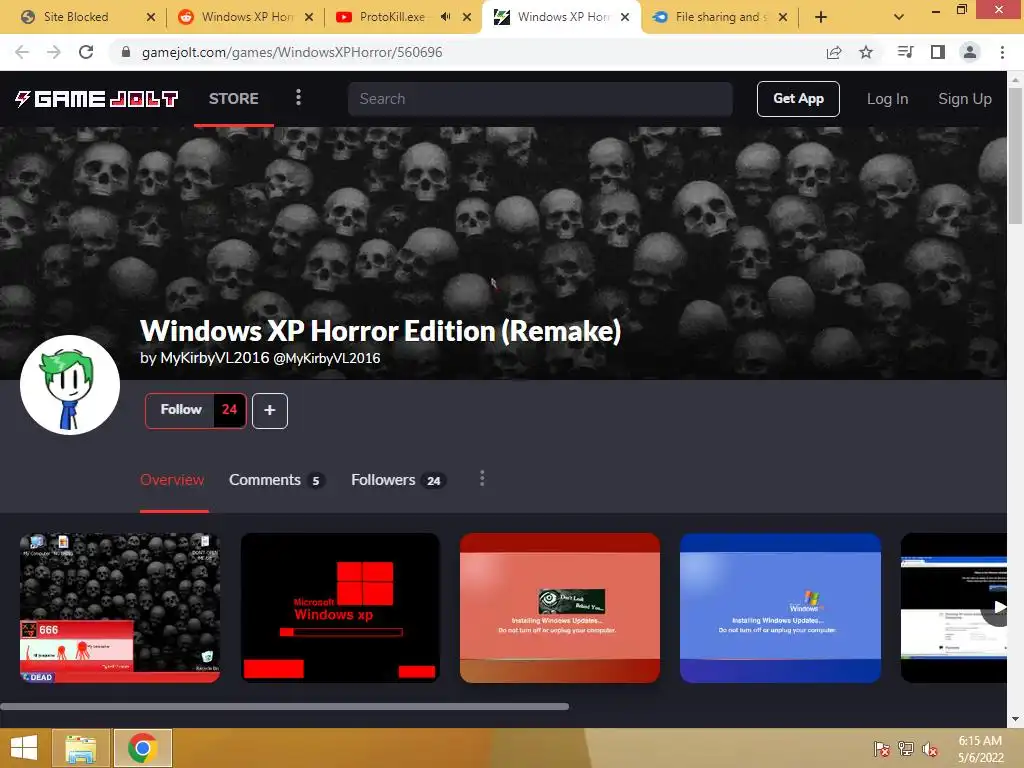1024x768 pixels.
Task: Open the Action Center flag tray icon
Action: tap(882, 749)
